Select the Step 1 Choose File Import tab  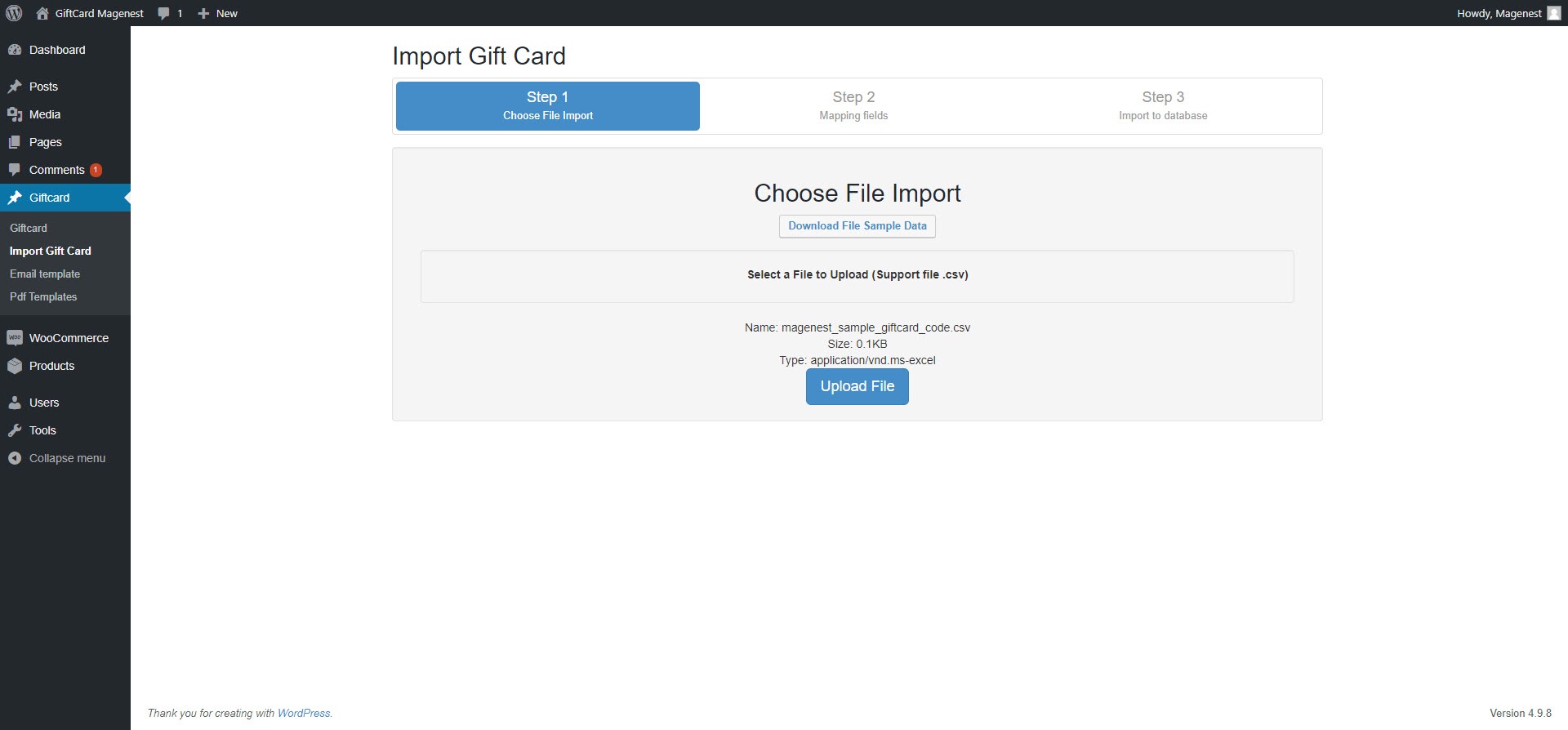548,106
